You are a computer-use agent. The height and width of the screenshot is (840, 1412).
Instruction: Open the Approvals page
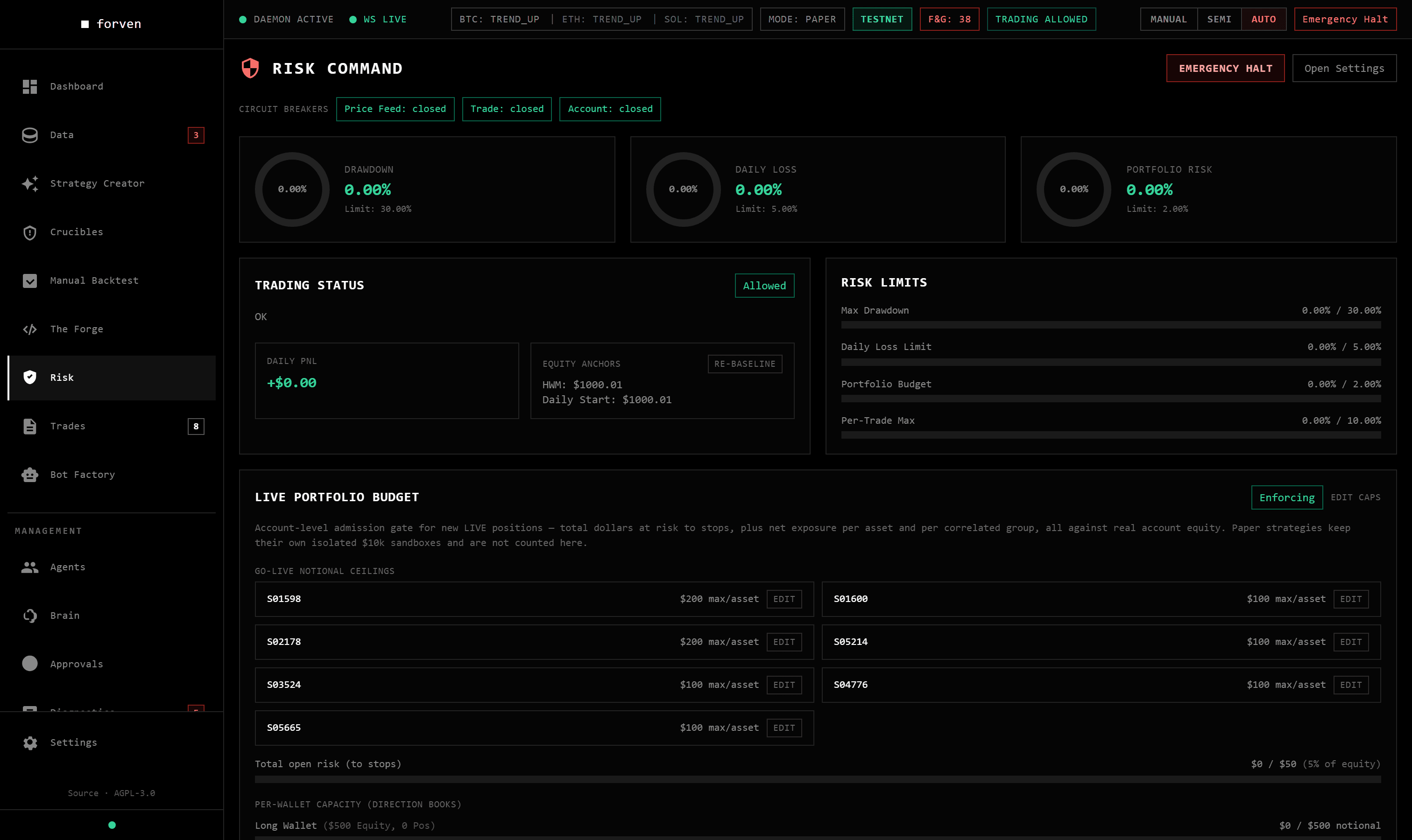pos(112,664)
